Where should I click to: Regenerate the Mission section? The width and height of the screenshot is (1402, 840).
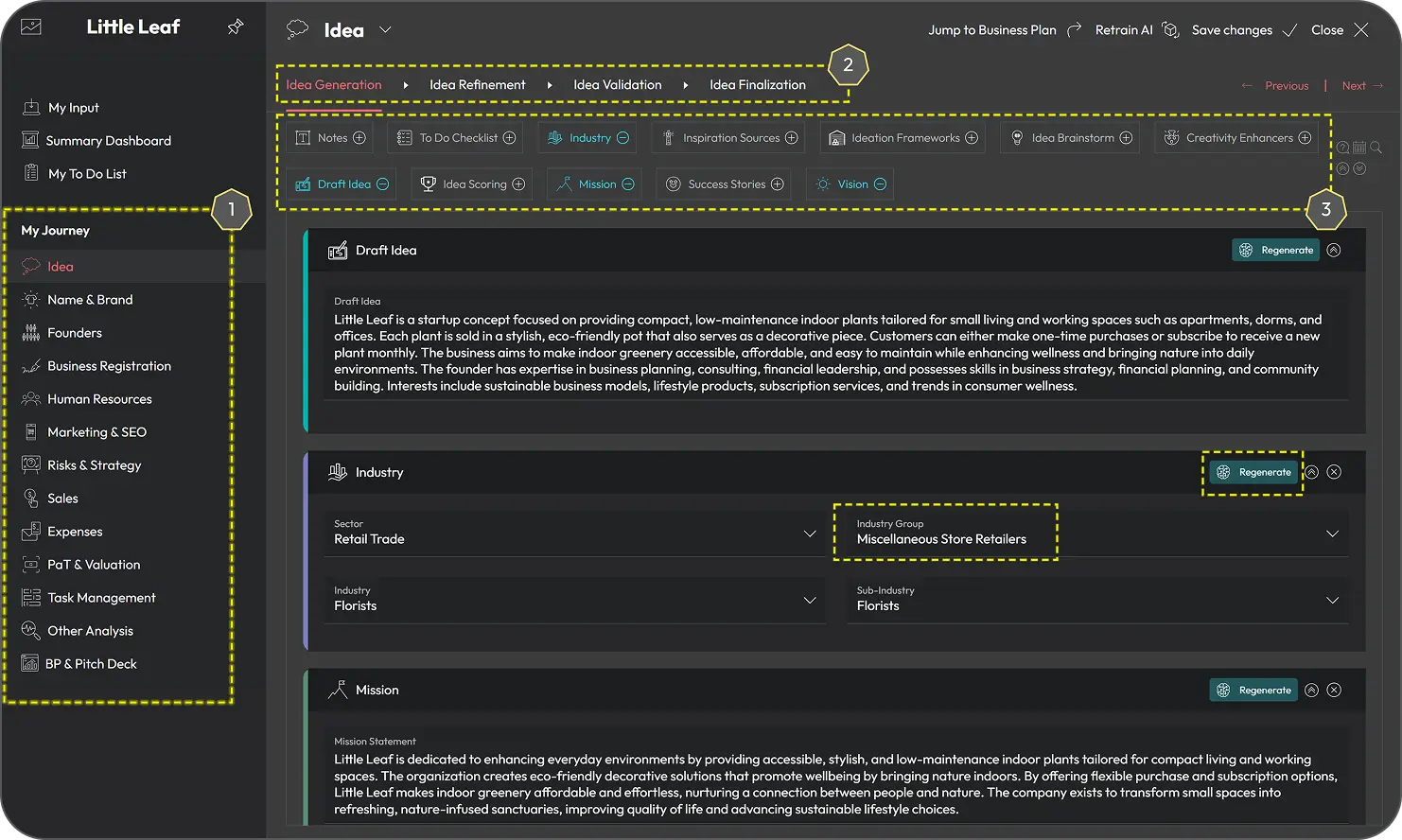click(x=1253, y=691)
